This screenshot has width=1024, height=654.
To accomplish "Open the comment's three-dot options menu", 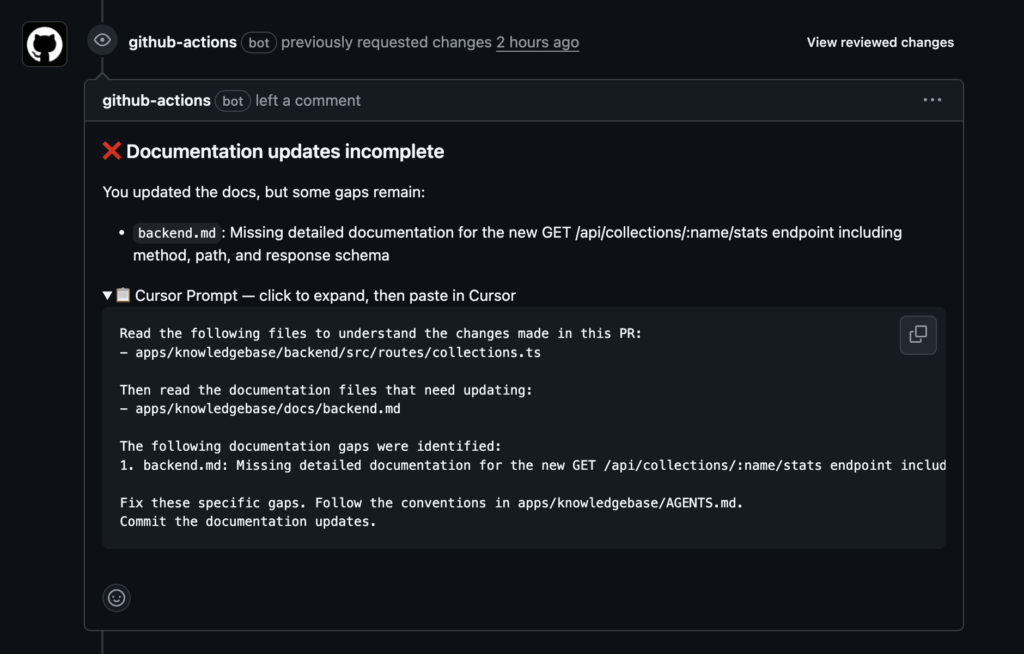I will tap(932, 100).
